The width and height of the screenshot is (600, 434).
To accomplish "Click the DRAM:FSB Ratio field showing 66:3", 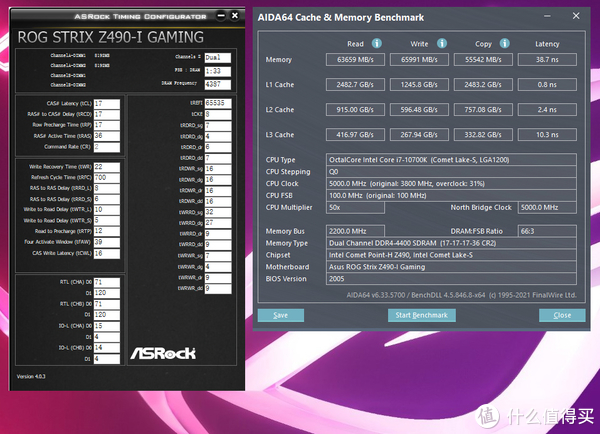I will [547, 231].
